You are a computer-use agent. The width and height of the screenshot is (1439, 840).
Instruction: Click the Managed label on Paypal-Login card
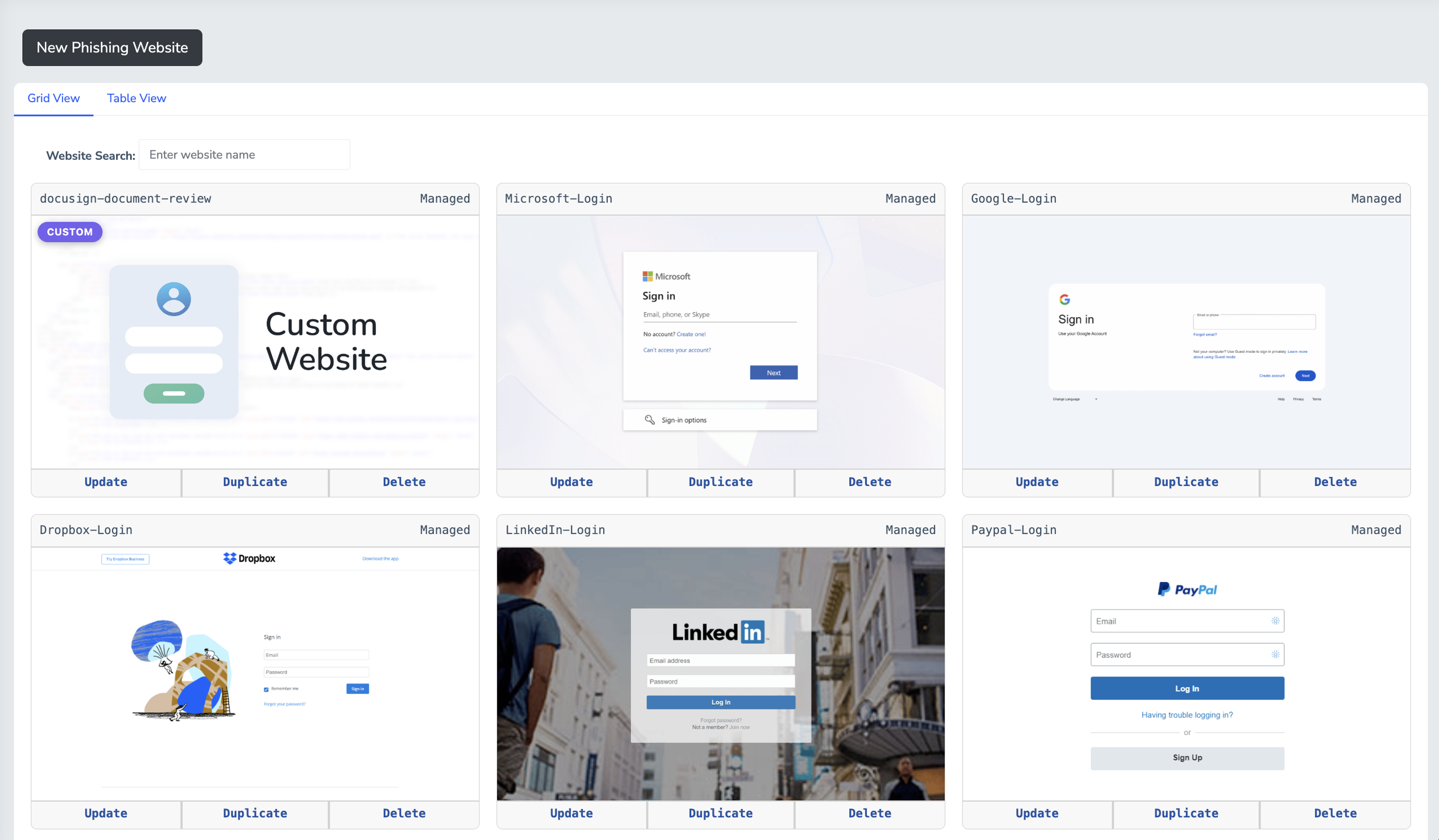(1377, 530)
